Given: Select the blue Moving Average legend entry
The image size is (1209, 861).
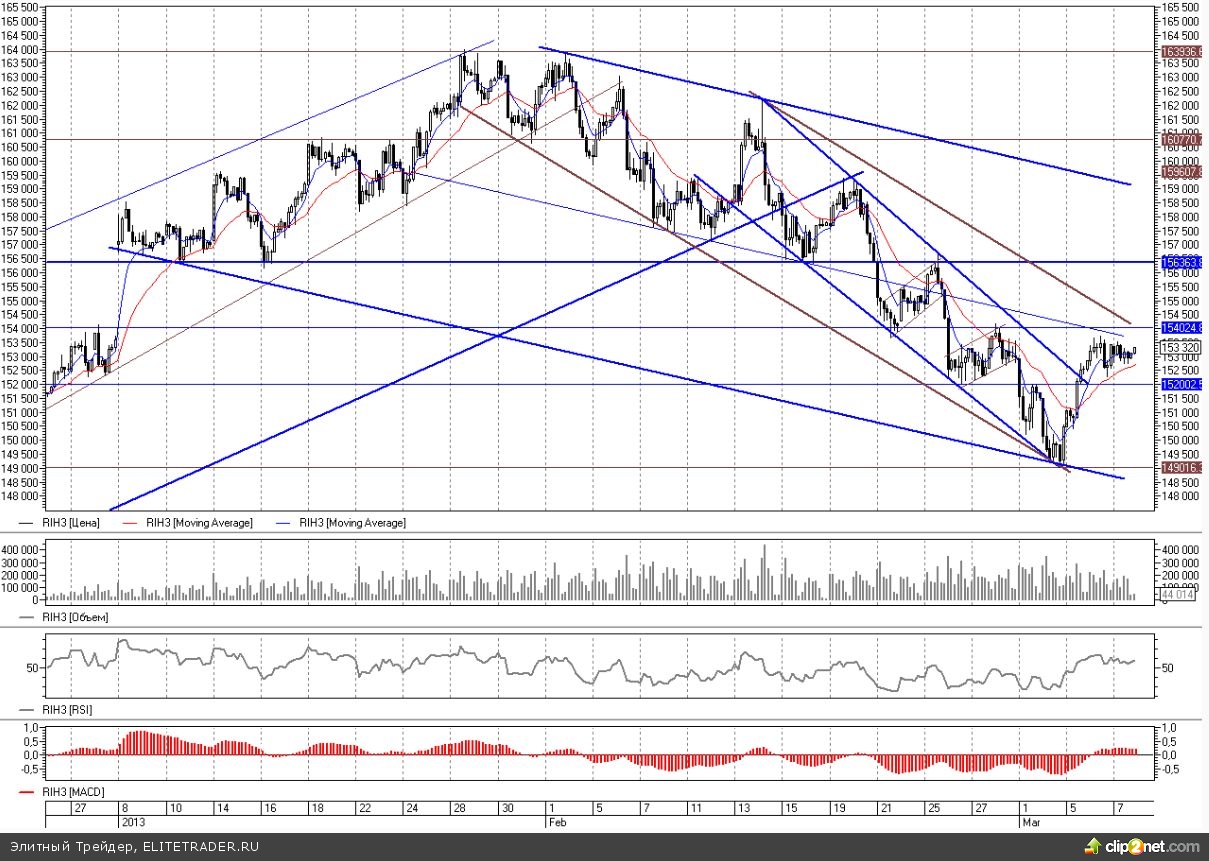Looking at the screenshot, I should [x=352, y=523].
